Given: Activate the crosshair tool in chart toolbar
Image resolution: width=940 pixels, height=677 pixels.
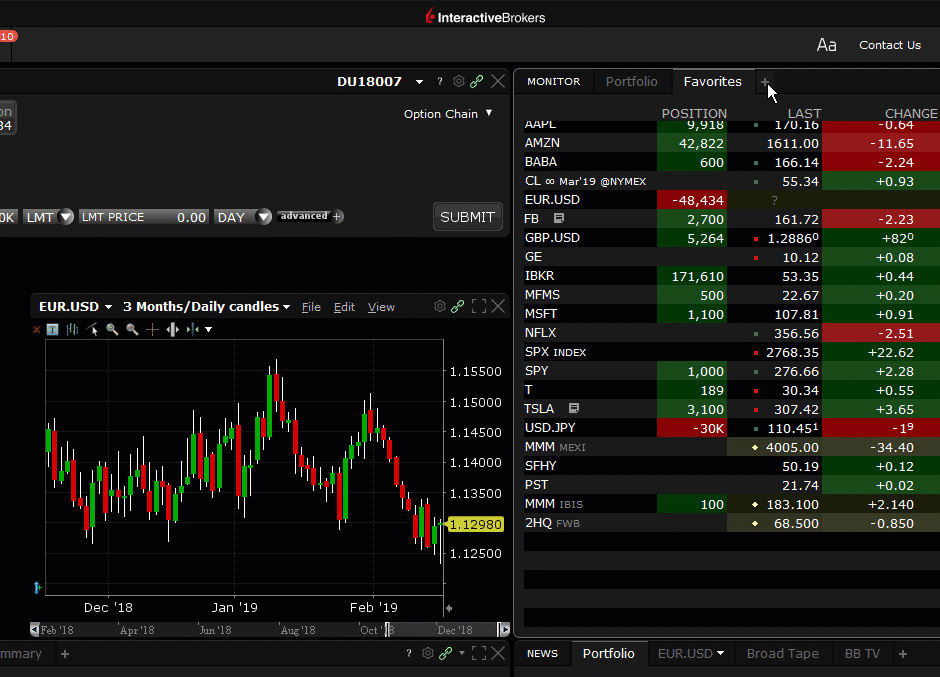Looking at the screenshot, I should (x=152, y=329).
